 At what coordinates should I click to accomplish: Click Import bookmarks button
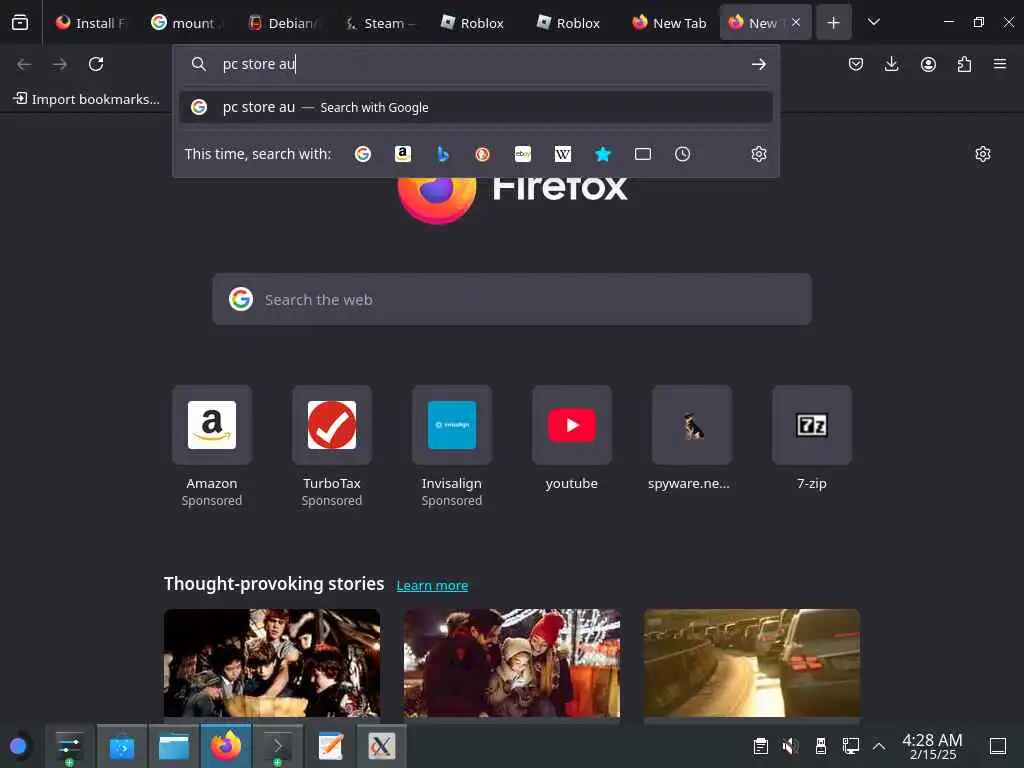point(86,99)
